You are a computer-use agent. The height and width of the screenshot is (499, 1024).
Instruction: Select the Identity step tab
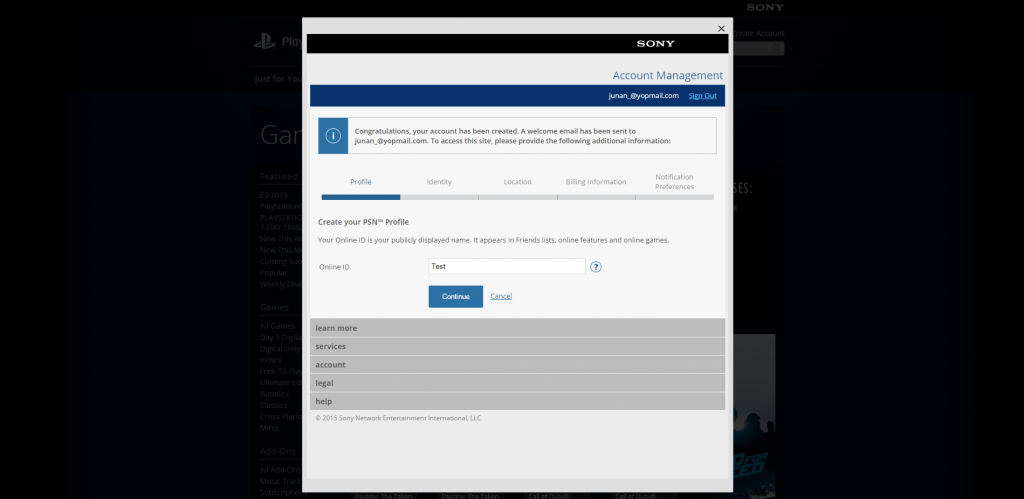click(x=439, y=182)
